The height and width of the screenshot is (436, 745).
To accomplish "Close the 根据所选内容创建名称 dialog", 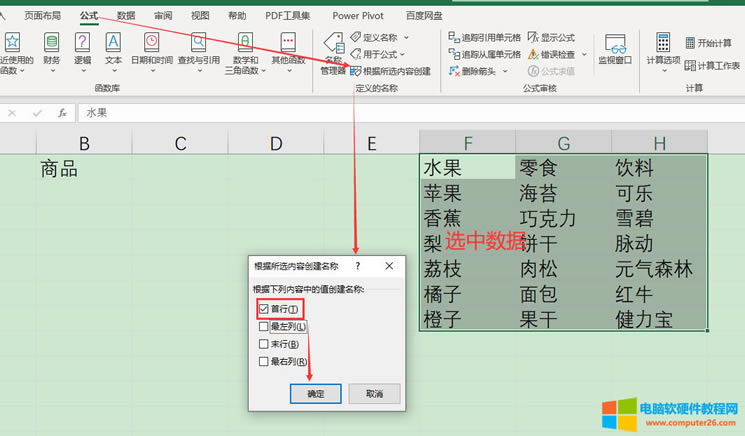I will (x=389, y=266).
